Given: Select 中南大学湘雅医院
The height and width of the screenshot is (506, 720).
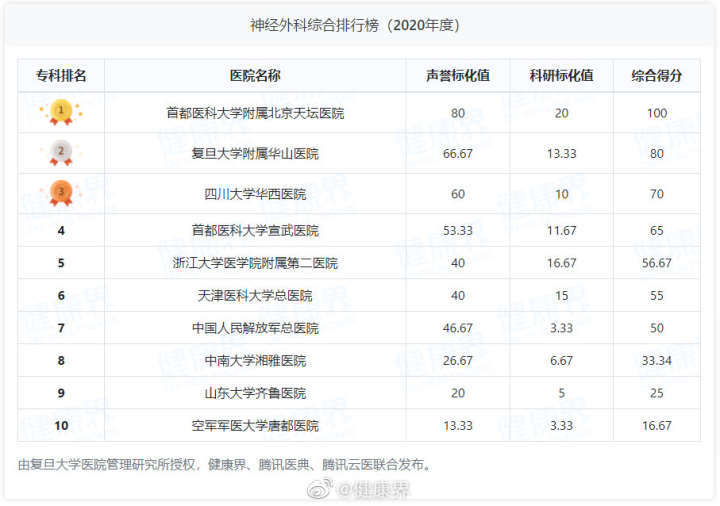Looking at the screenshot, I should tap(255, 361).
